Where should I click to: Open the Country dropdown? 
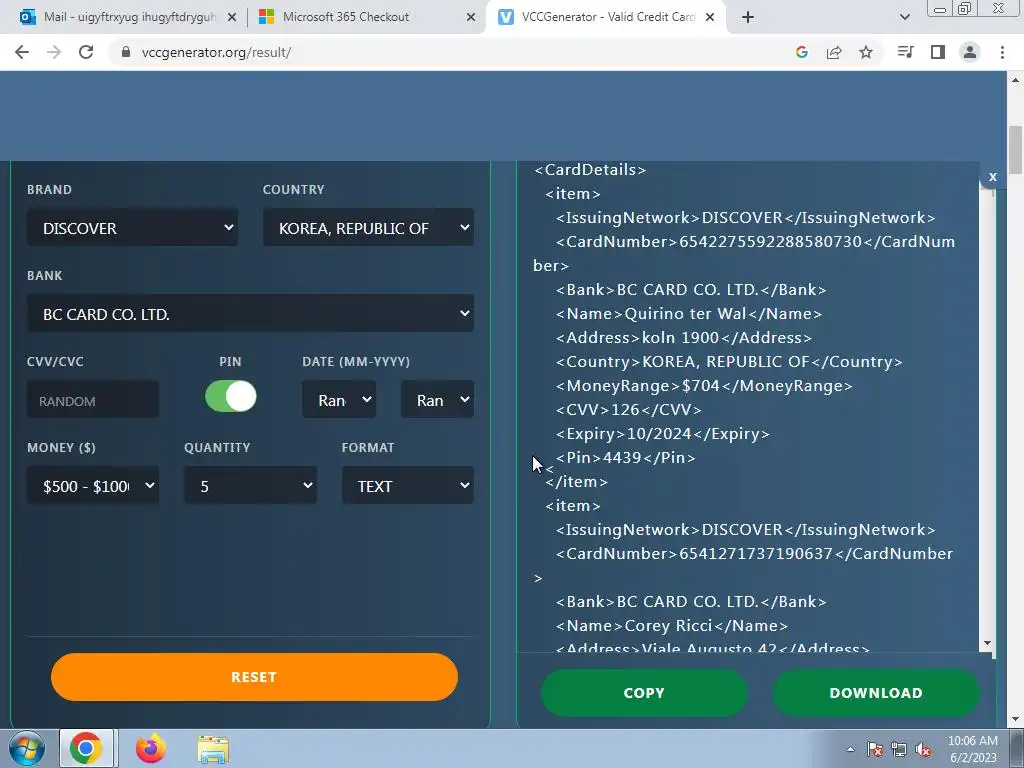[368, 228]
